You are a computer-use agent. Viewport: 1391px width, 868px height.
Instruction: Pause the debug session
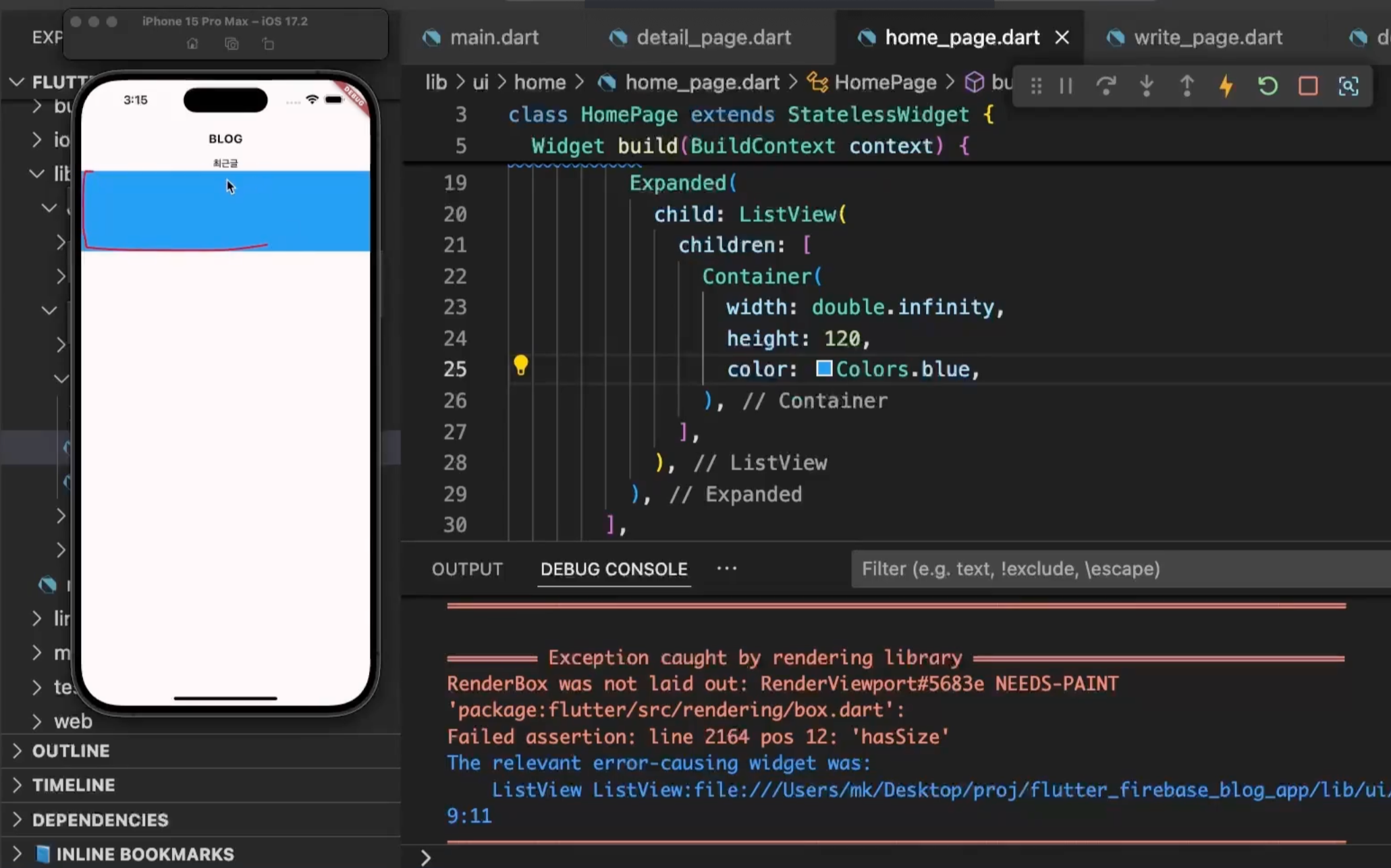(x=1066, y=86)
